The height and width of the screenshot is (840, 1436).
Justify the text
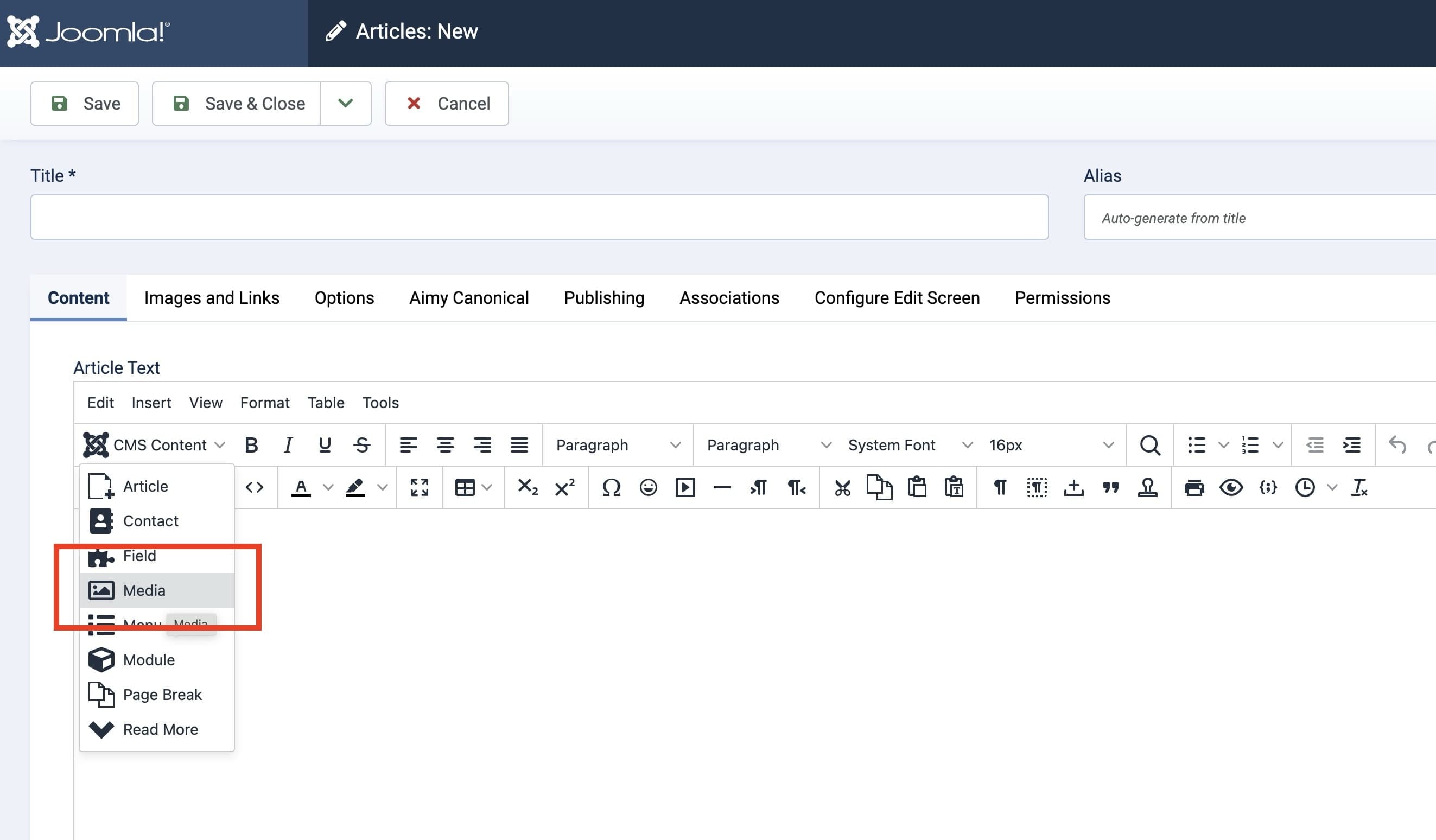[x=519, y=445]
